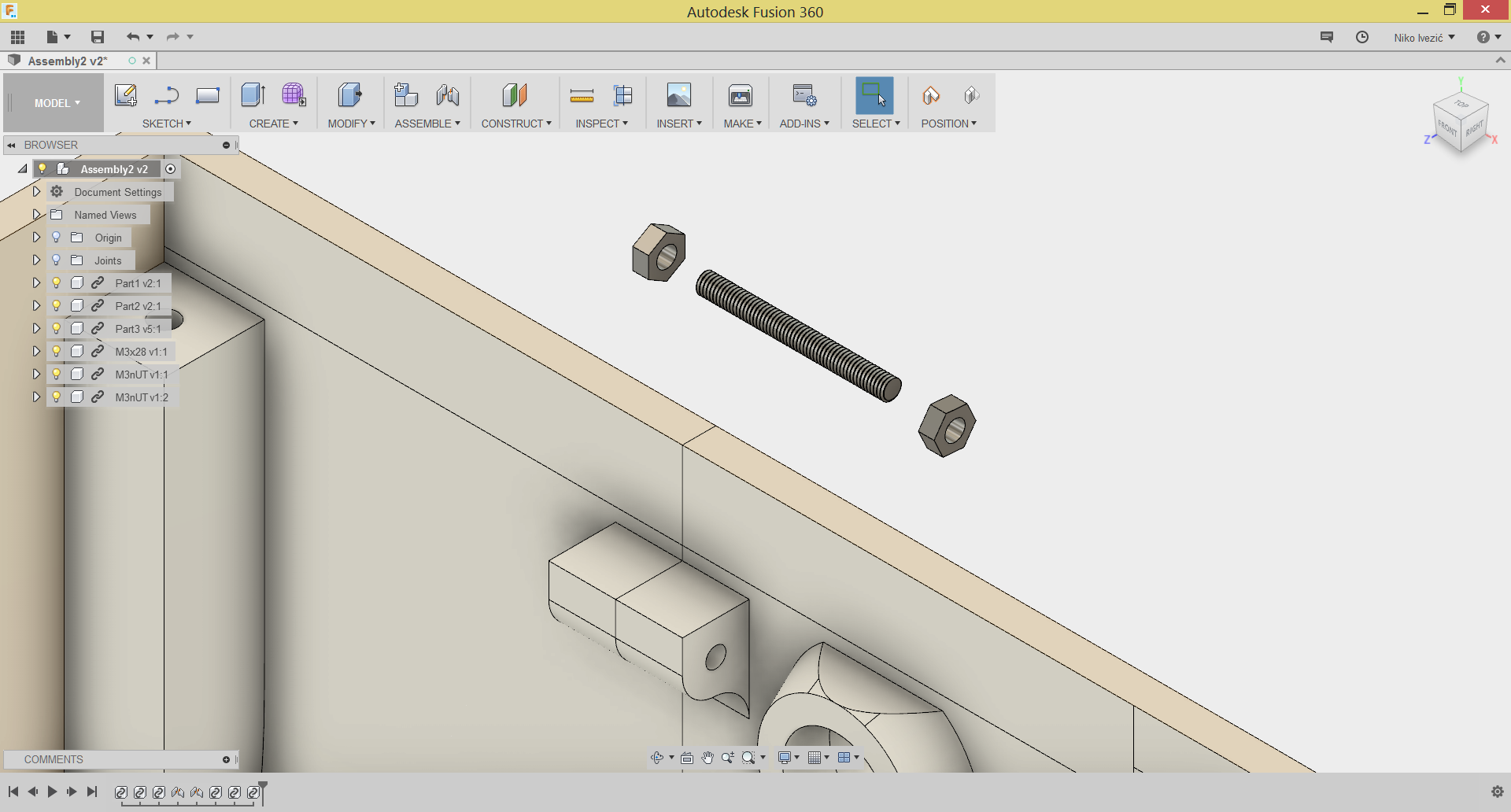Image resolution: width=1511 pixels, height=812 pixels.
Task: Select the New Component icon
Action: click(x=406, y=95)
